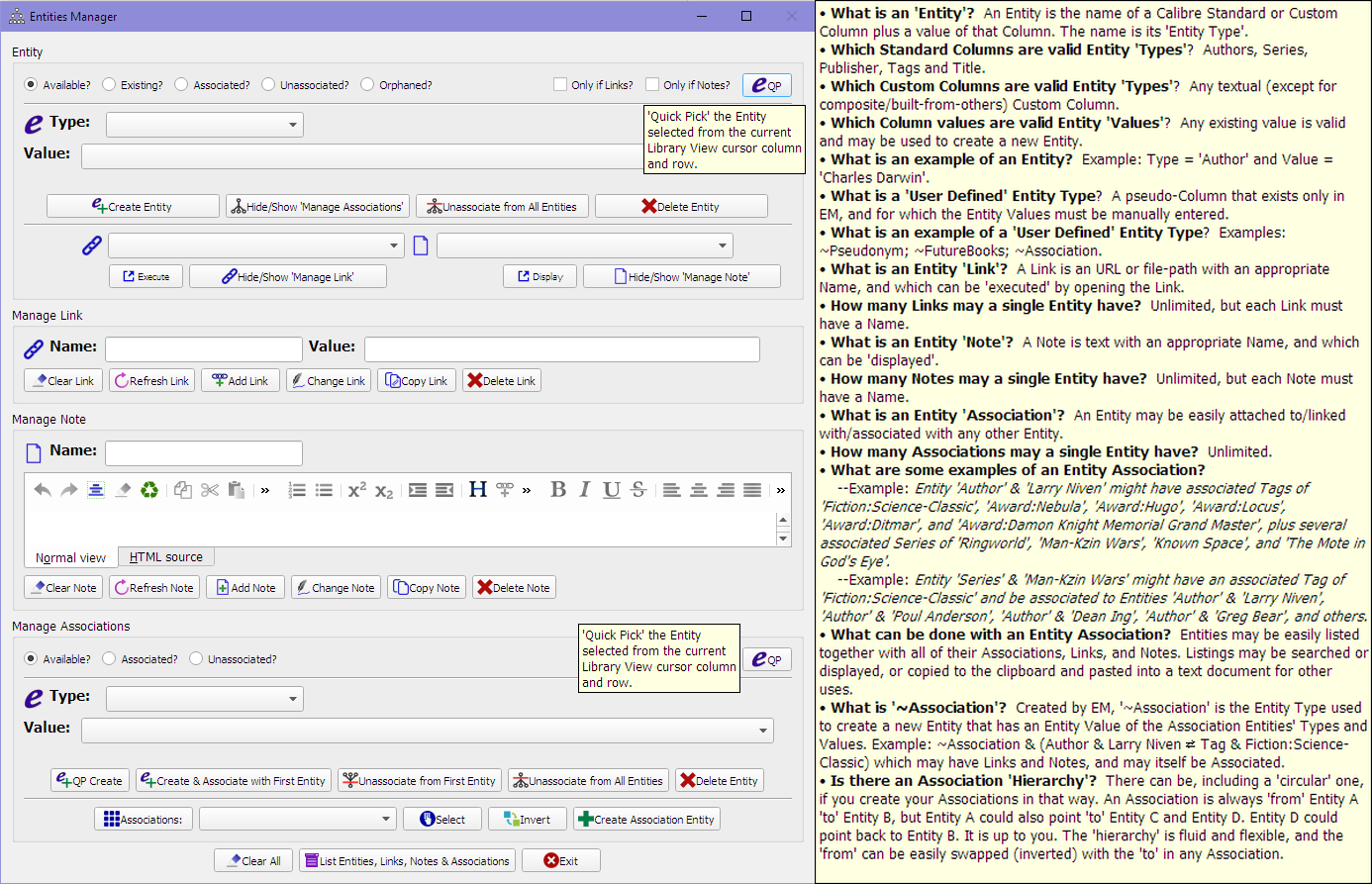Switch to the Normal view tab
Image resolution: width=1372 pixels, height=884 pixels.
pyautogui.click(x=70, y=557)
